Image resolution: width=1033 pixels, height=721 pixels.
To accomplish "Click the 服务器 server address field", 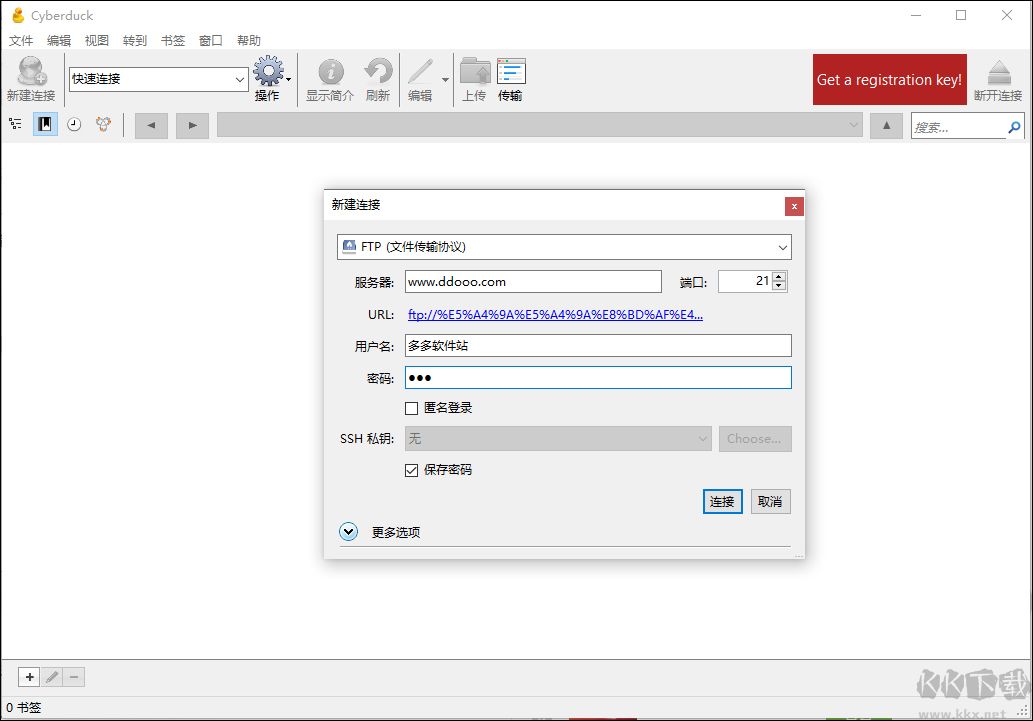I will pyautogui.click(x=533, y=282).
